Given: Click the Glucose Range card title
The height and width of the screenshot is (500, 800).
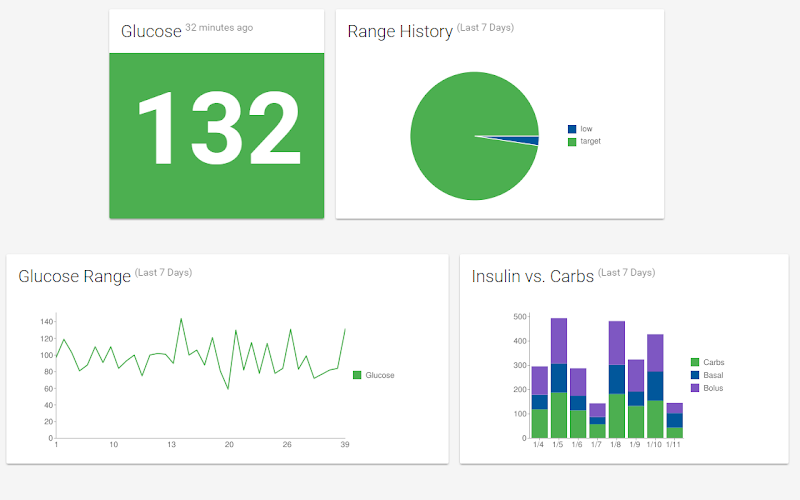Looking at the screenshot, I should click(x=74, y=276).
